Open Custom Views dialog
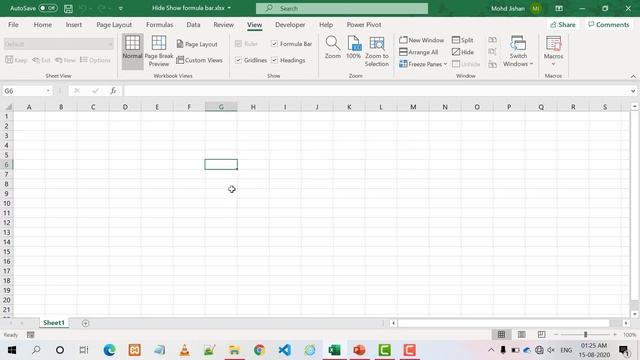 tap(200, 60)
